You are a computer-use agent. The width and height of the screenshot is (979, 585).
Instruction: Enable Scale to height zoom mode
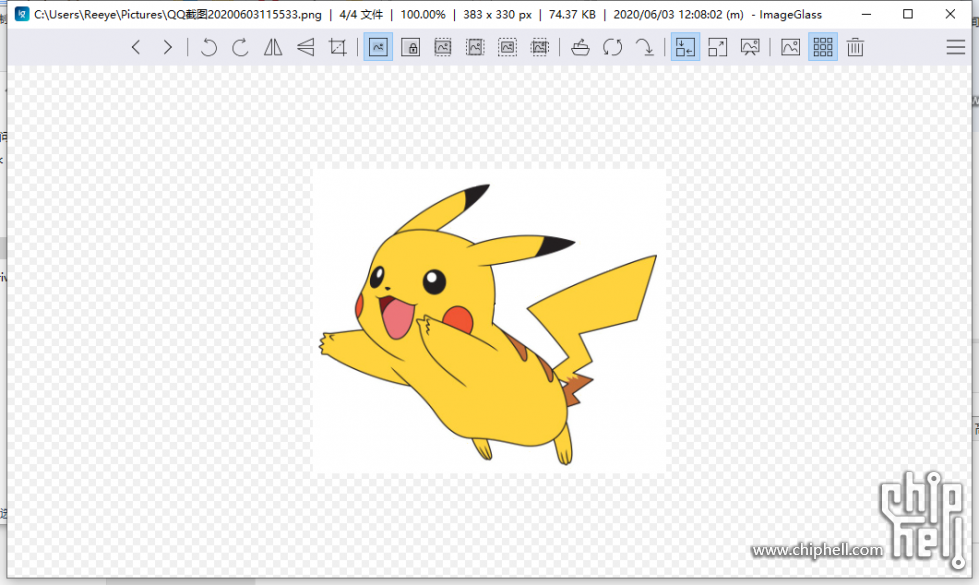(475, 47)
